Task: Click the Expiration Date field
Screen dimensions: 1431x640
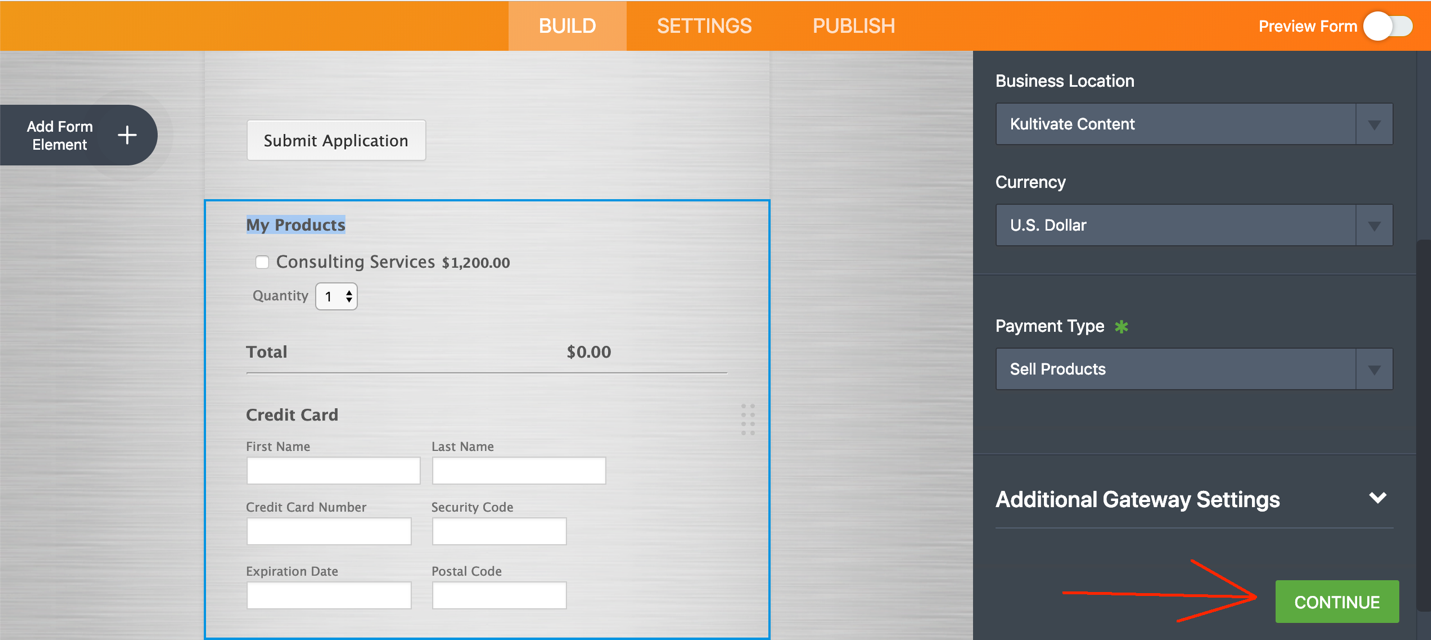Action: pyautogui.click(x=329, y=595)
